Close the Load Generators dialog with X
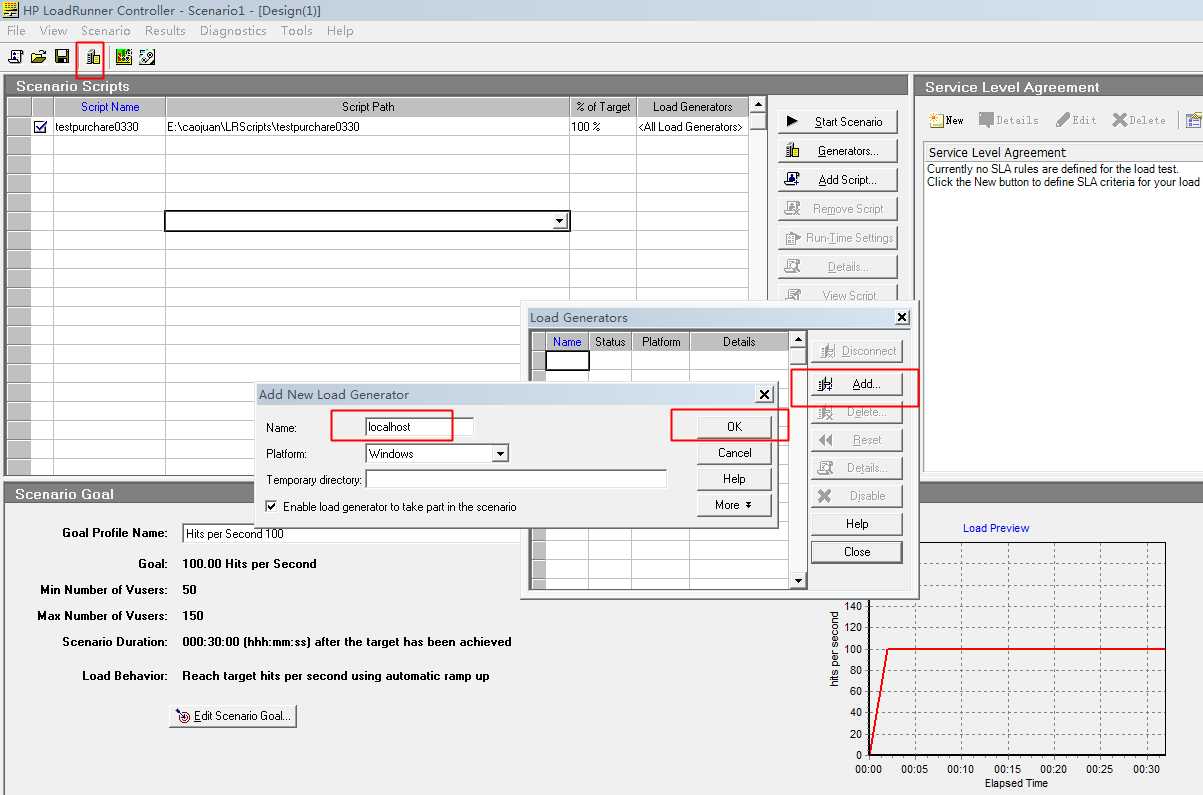 pyautogui.click(x=902, y=318)
